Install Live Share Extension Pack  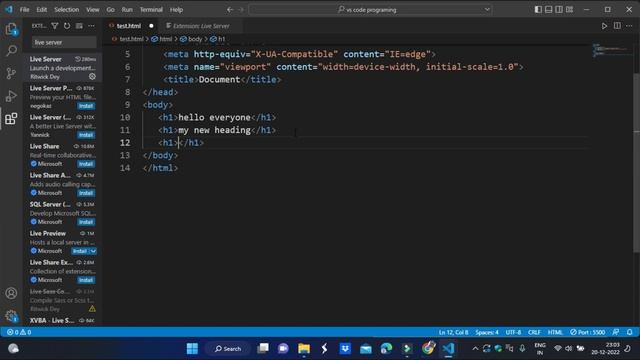86,280
